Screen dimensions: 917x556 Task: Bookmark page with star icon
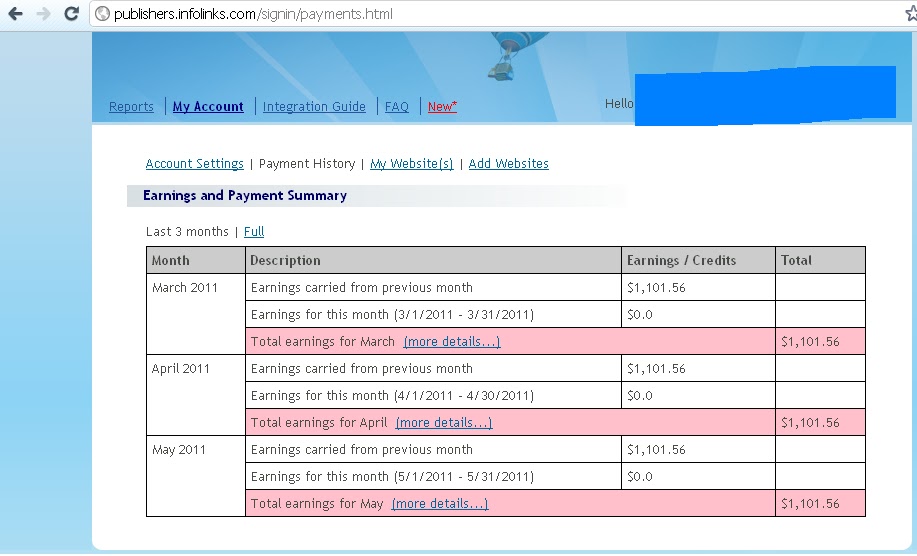pos(911,13)
